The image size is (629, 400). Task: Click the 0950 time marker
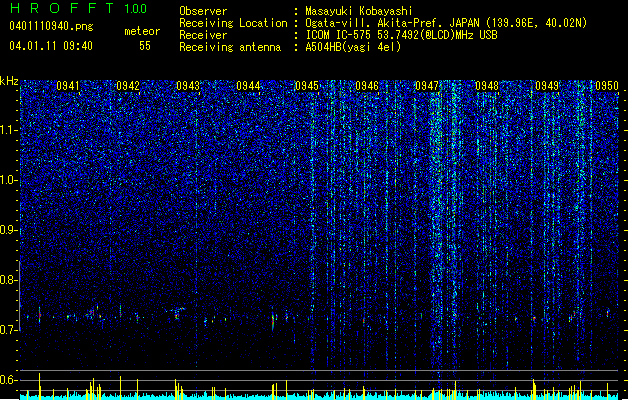607,86
